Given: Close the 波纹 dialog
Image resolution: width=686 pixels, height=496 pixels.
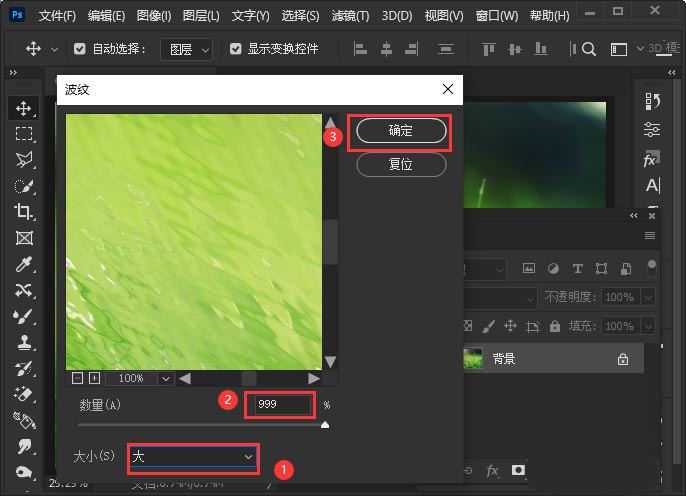Looking at the screenshot, I should pos(448,89).
